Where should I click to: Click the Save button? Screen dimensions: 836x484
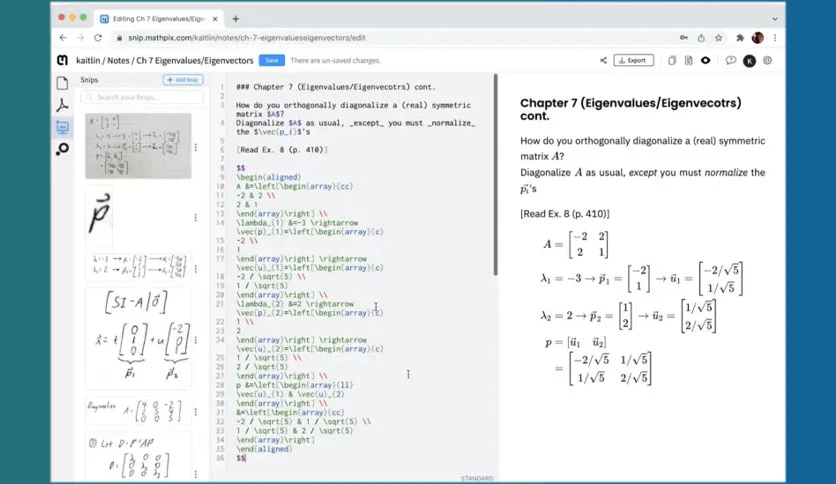(x=272, y=60)
